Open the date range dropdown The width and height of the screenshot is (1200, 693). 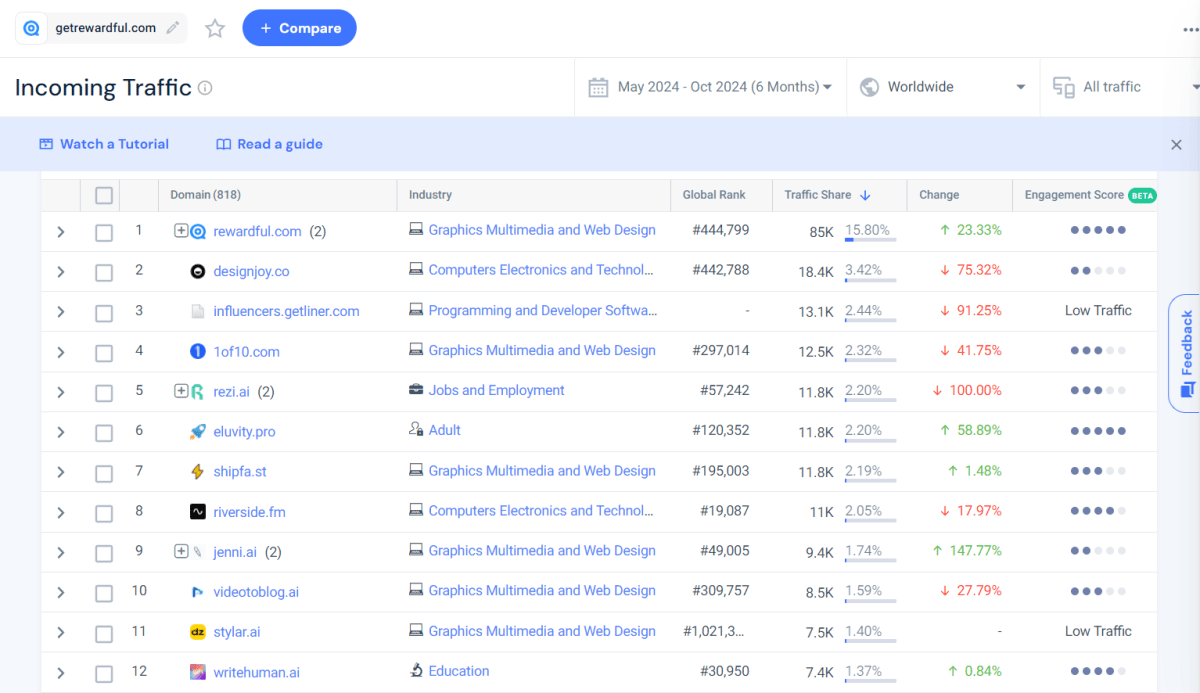pos(827,87)
